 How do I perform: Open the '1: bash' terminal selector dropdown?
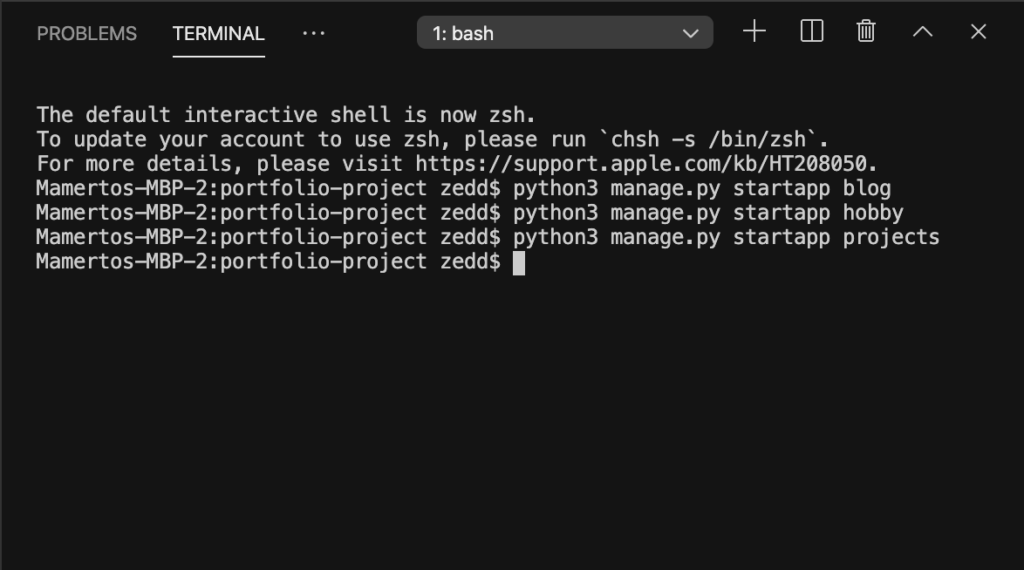tap(565, 33)
